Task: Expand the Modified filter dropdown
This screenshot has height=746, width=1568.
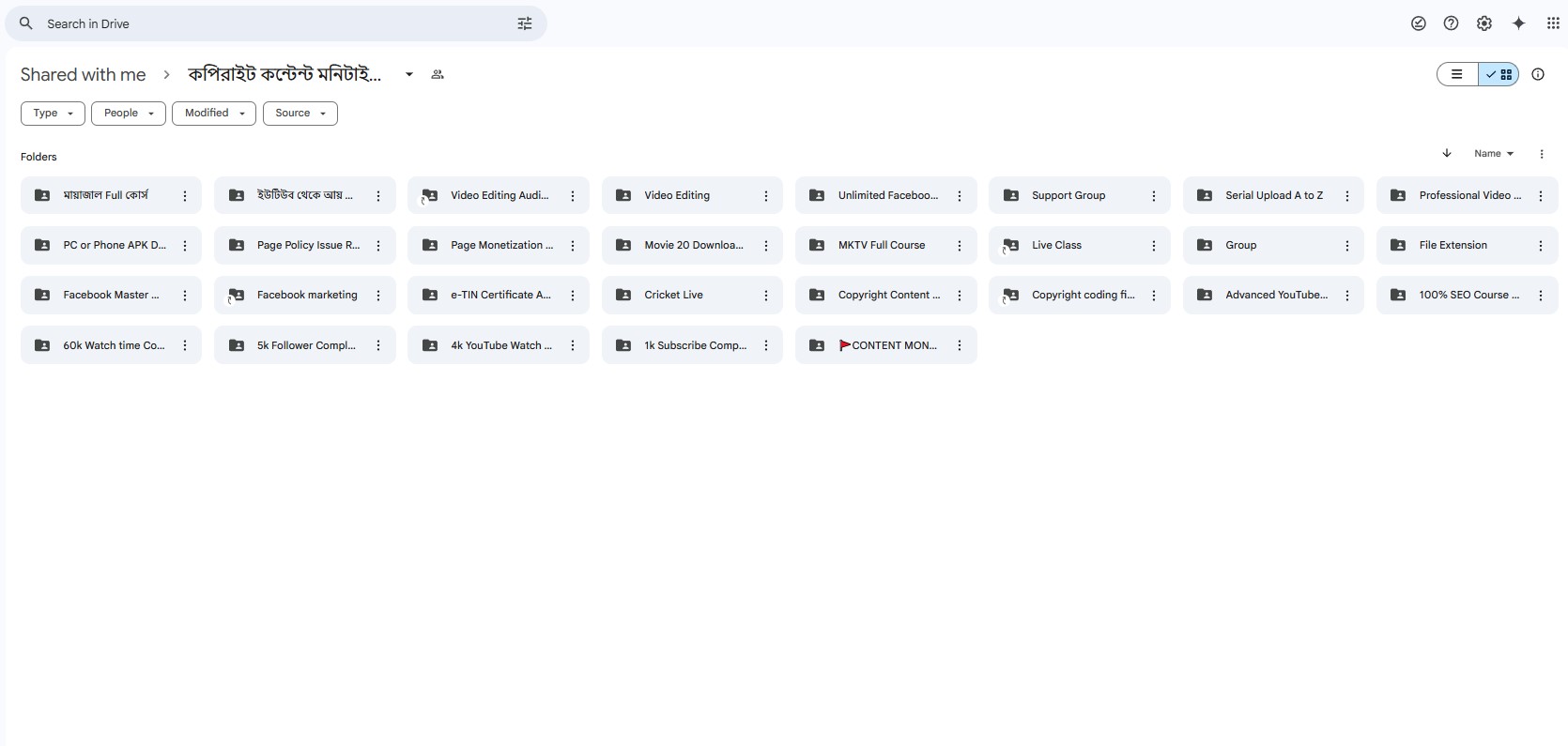Action: click(214, 114)
